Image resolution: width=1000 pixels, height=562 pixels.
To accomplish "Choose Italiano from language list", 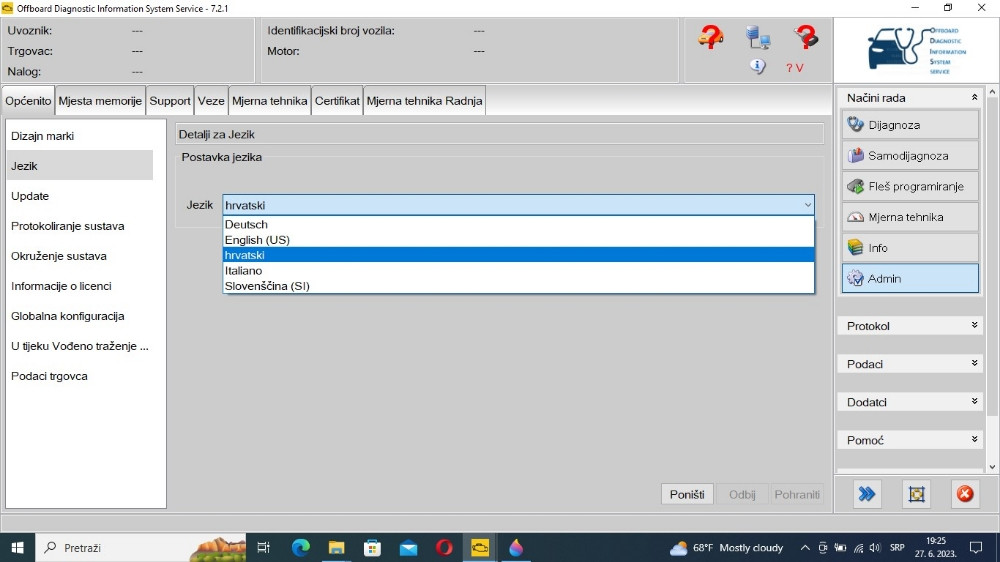I will (518, 270).
